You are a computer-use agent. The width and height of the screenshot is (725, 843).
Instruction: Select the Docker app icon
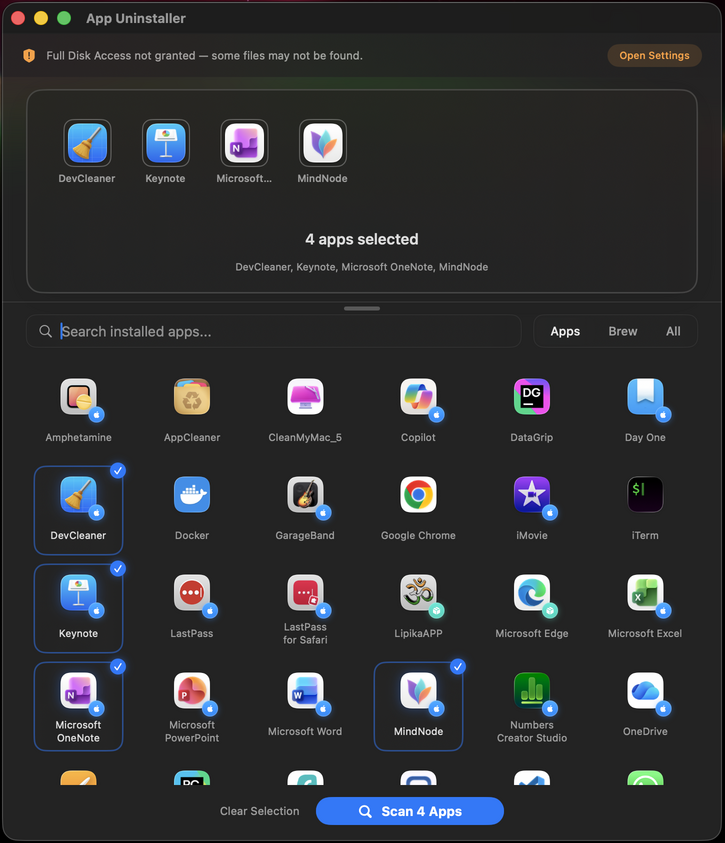[x=192, y=495]
